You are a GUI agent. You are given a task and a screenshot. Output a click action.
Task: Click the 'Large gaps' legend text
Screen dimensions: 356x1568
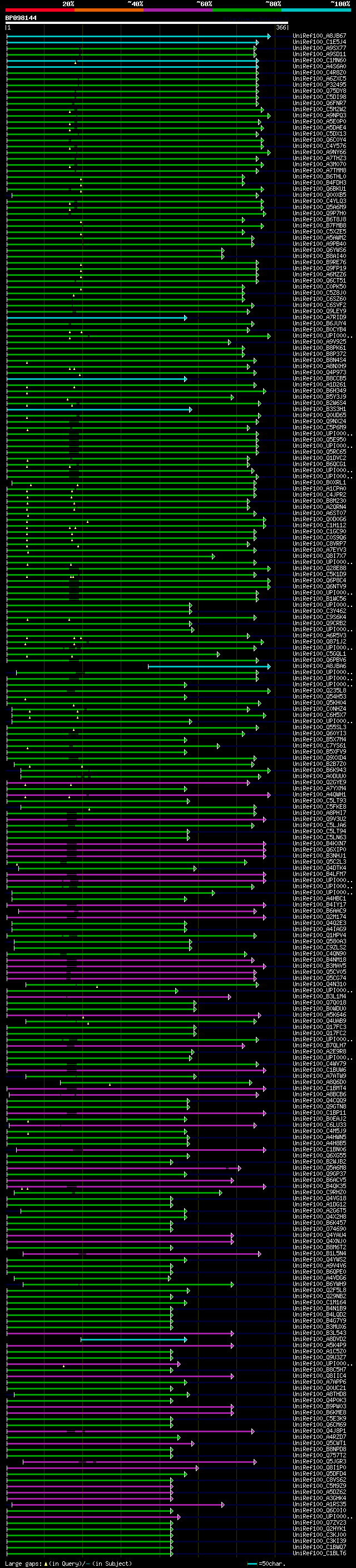point(23,1563)
